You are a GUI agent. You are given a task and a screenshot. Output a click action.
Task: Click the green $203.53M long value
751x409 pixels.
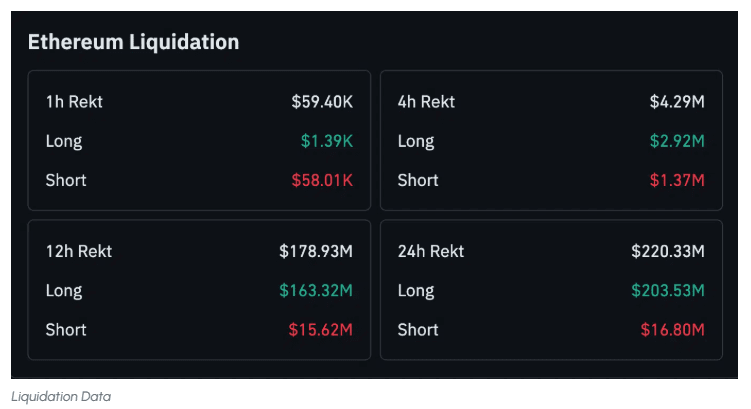point(668,291)
